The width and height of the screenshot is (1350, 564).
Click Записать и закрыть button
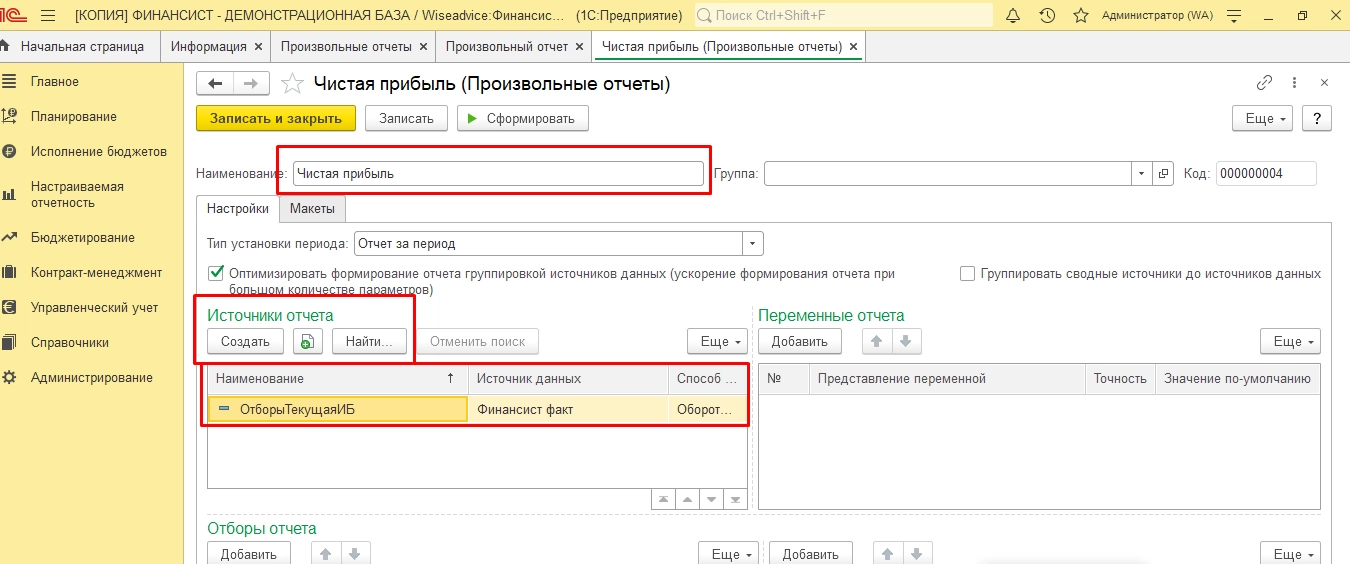(276, 118)
